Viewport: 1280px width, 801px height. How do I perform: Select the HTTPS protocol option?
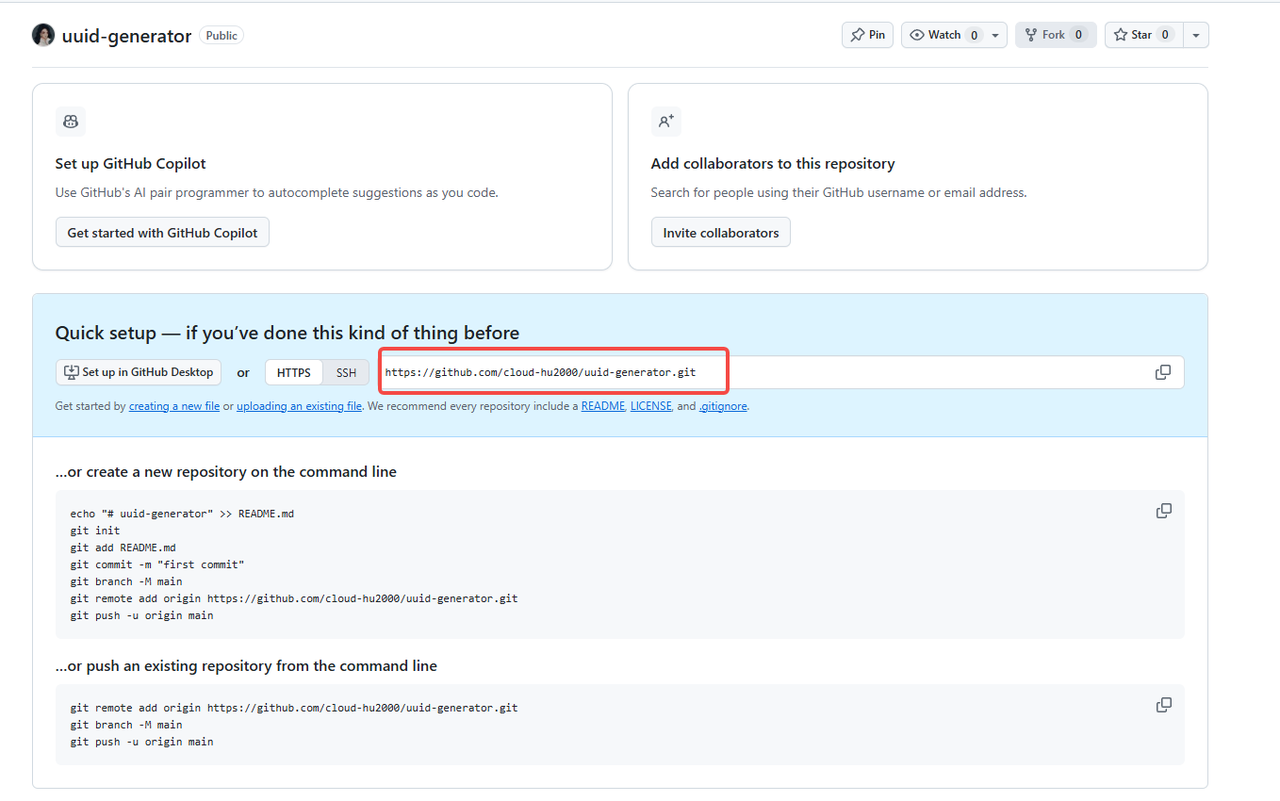294,373
